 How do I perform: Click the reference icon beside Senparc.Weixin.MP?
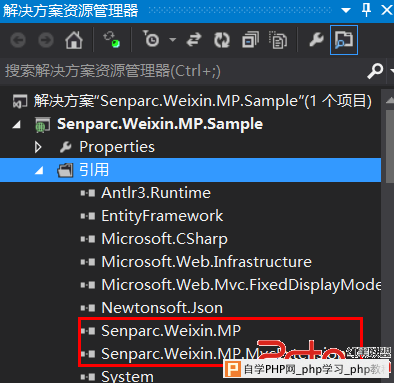pos(88,331)
